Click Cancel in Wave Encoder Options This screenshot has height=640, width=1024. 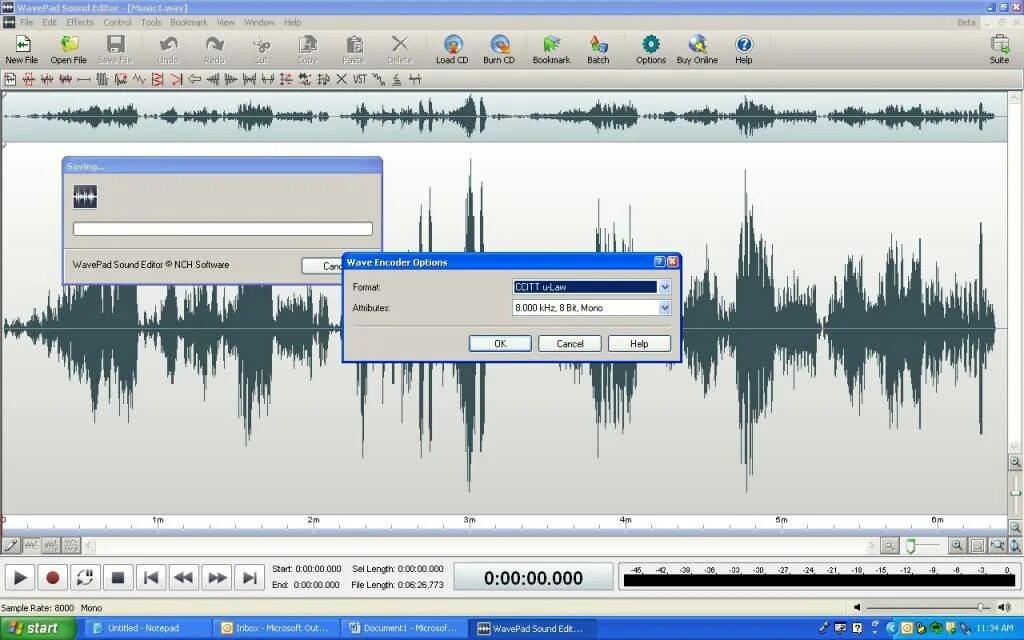569,344
